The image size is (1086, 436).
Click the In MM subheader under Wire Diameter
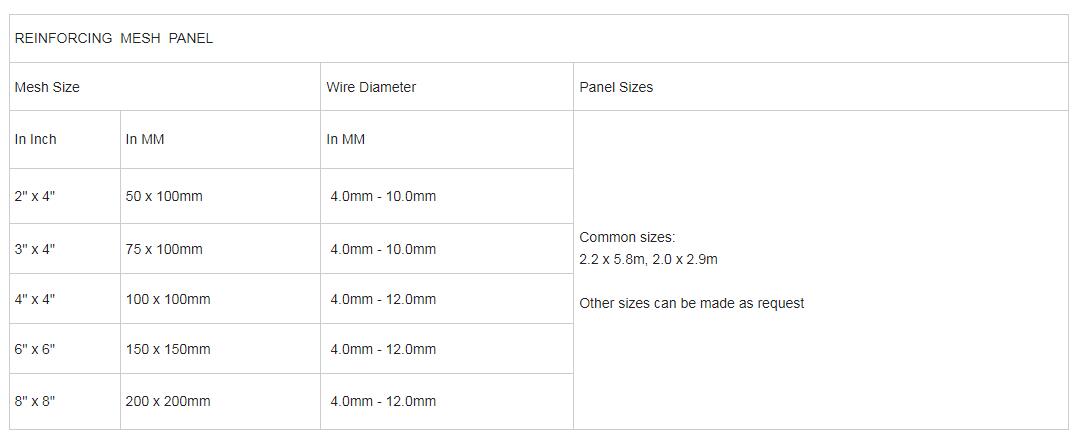447,140
